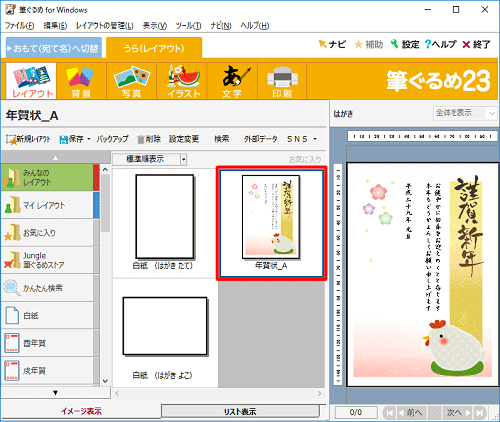Open 設定 settings wrench
Viewport: 500px width, 422px height.
tap(405, 44)
